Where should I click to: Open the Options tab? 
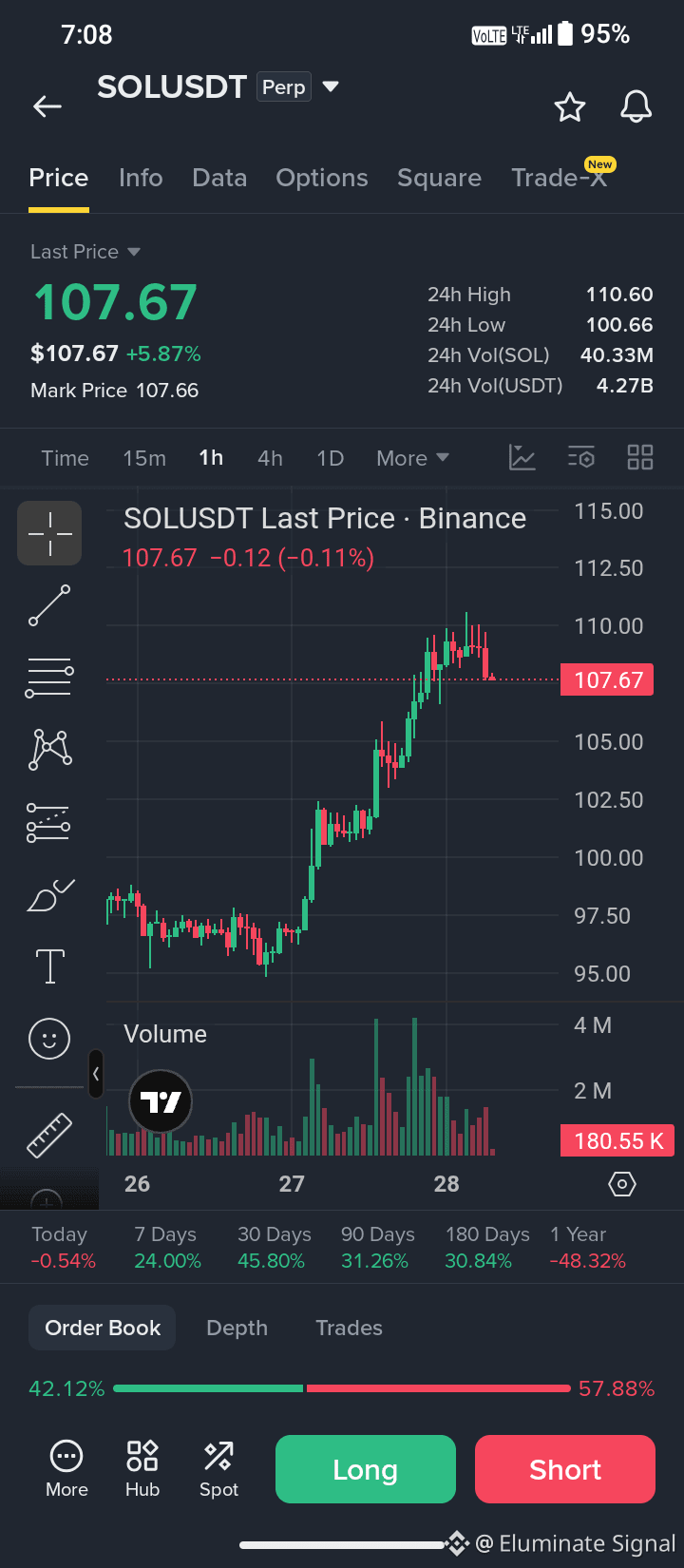click(322, 178)
